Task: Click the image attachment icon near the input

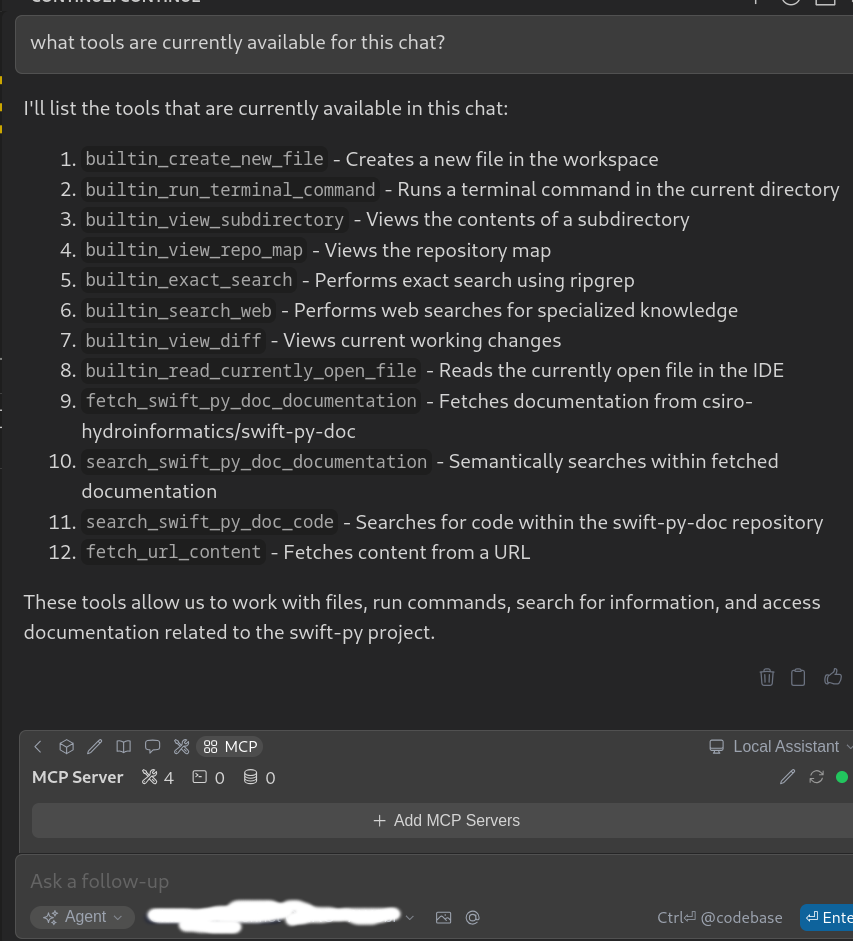Action: 443,916
